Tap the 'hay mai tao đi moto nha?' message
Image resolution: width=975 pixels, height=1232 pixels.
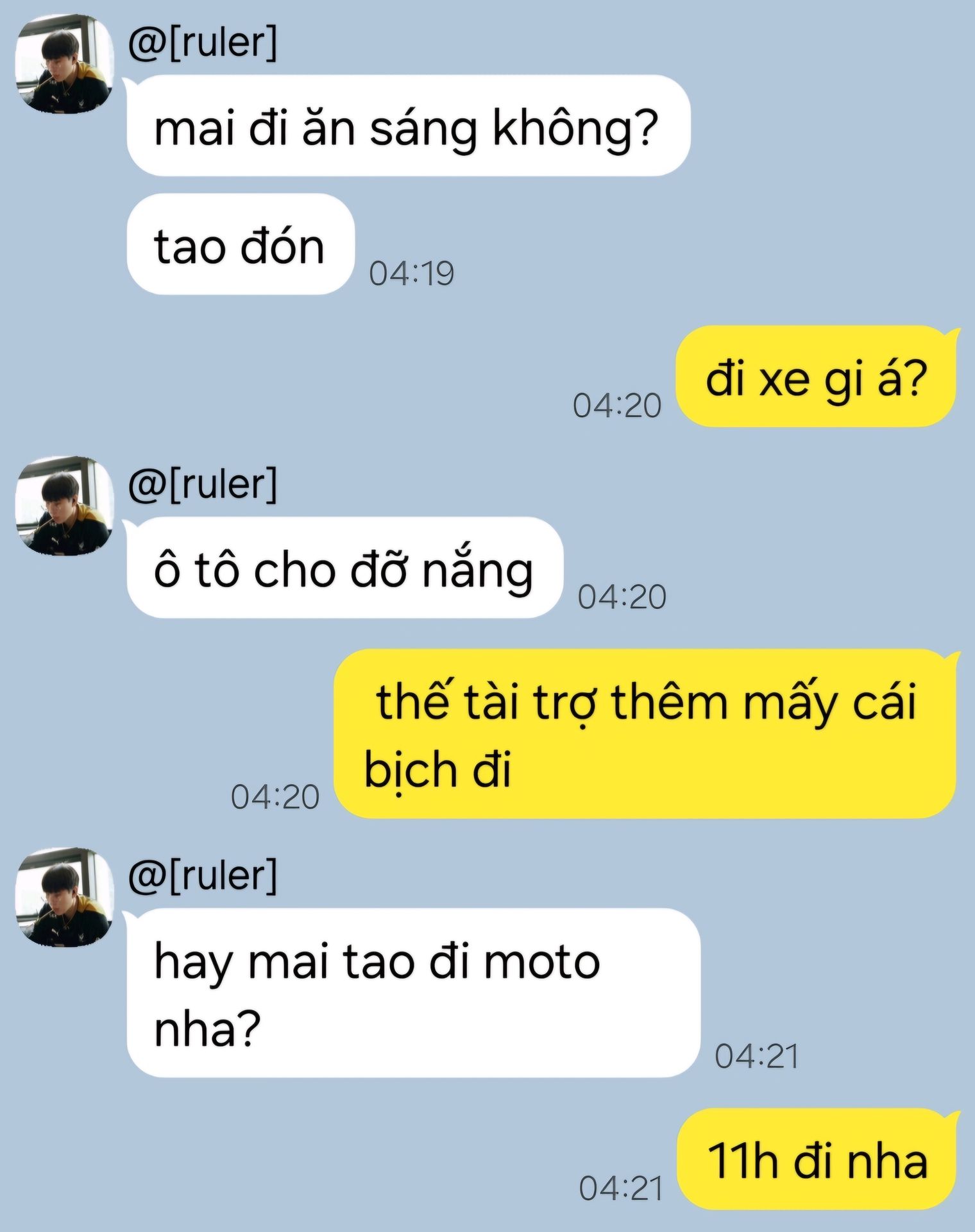coord(413,993)
